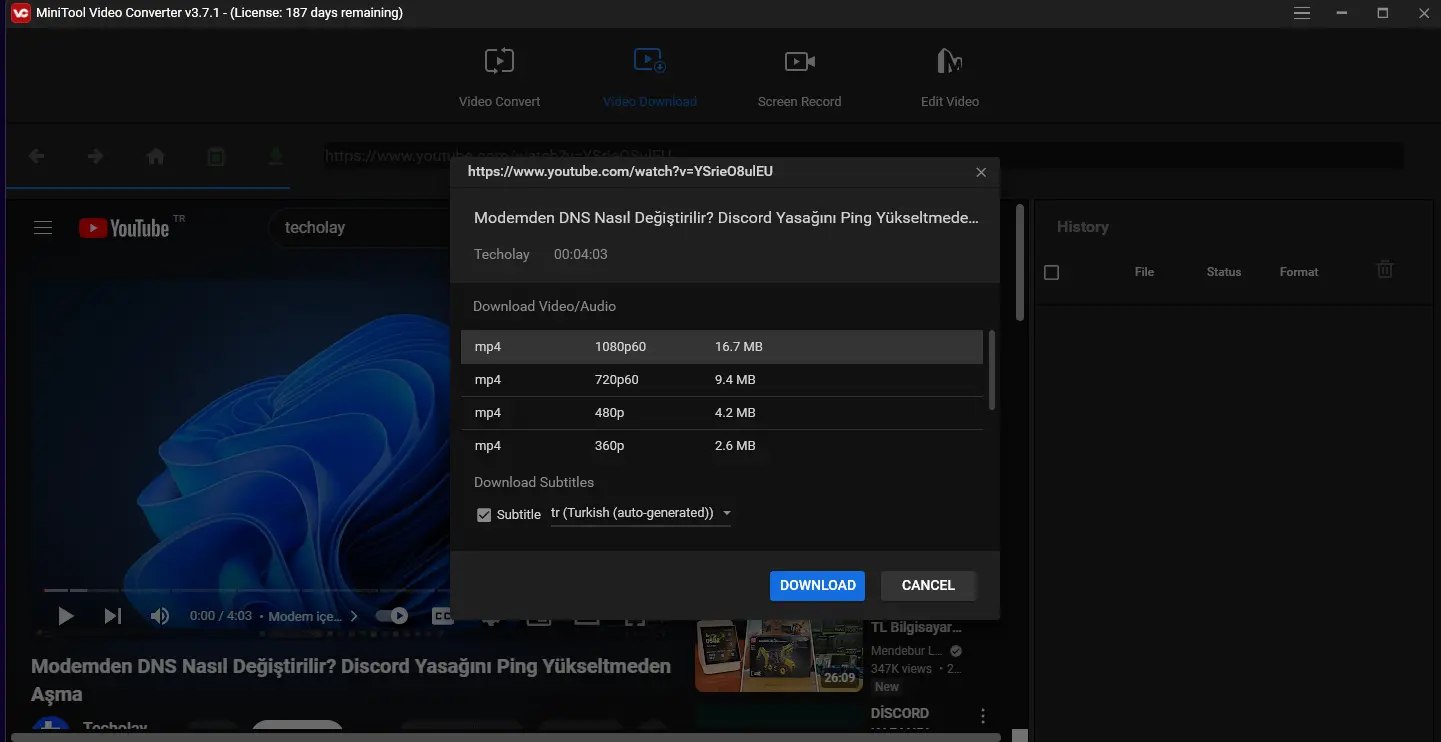The height and width of the screenshot is (742, 1441).
Task: Click the video title below the player
Action: point(351,680)
